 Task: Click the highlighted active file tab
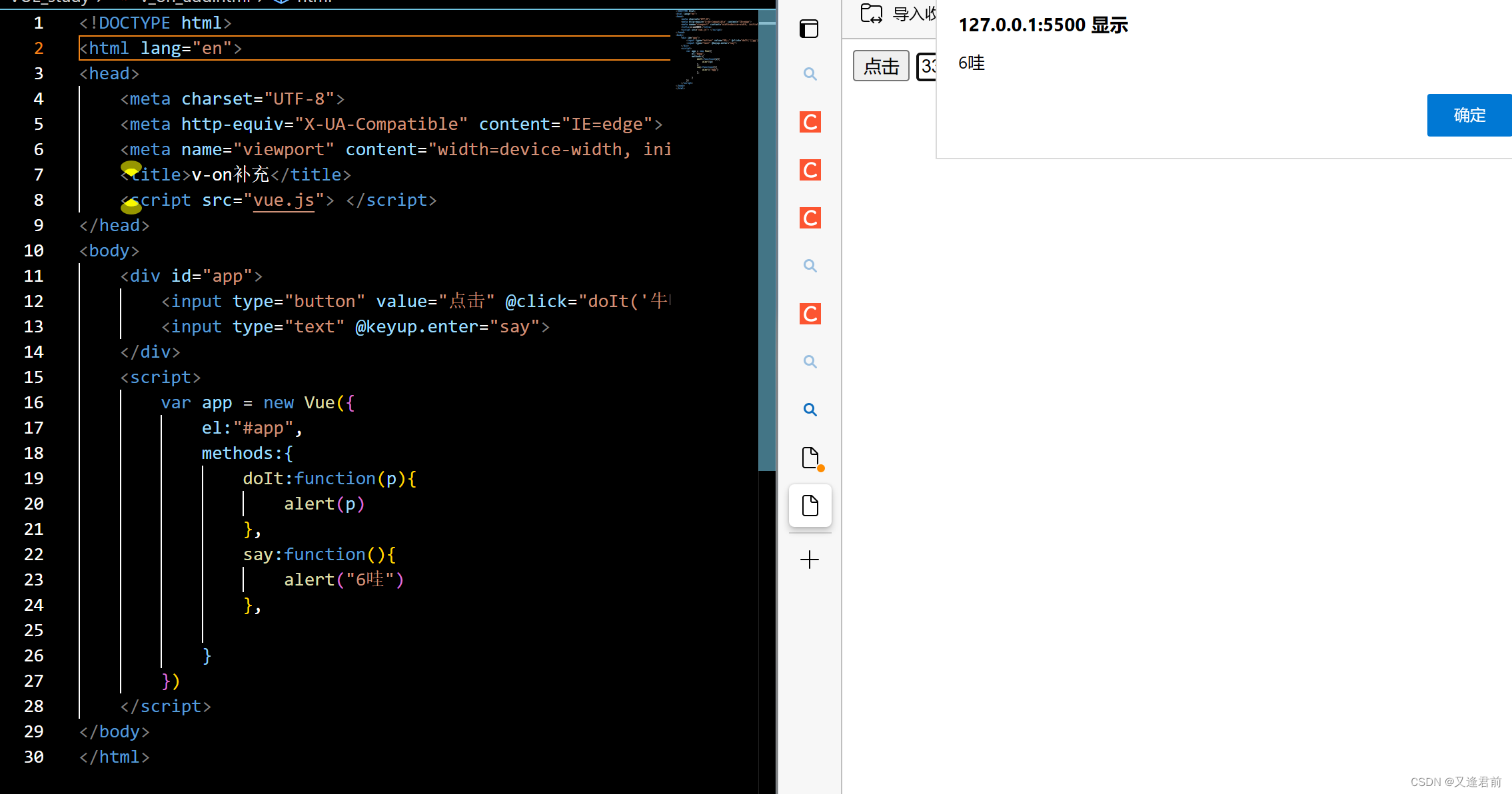point(810,506)
